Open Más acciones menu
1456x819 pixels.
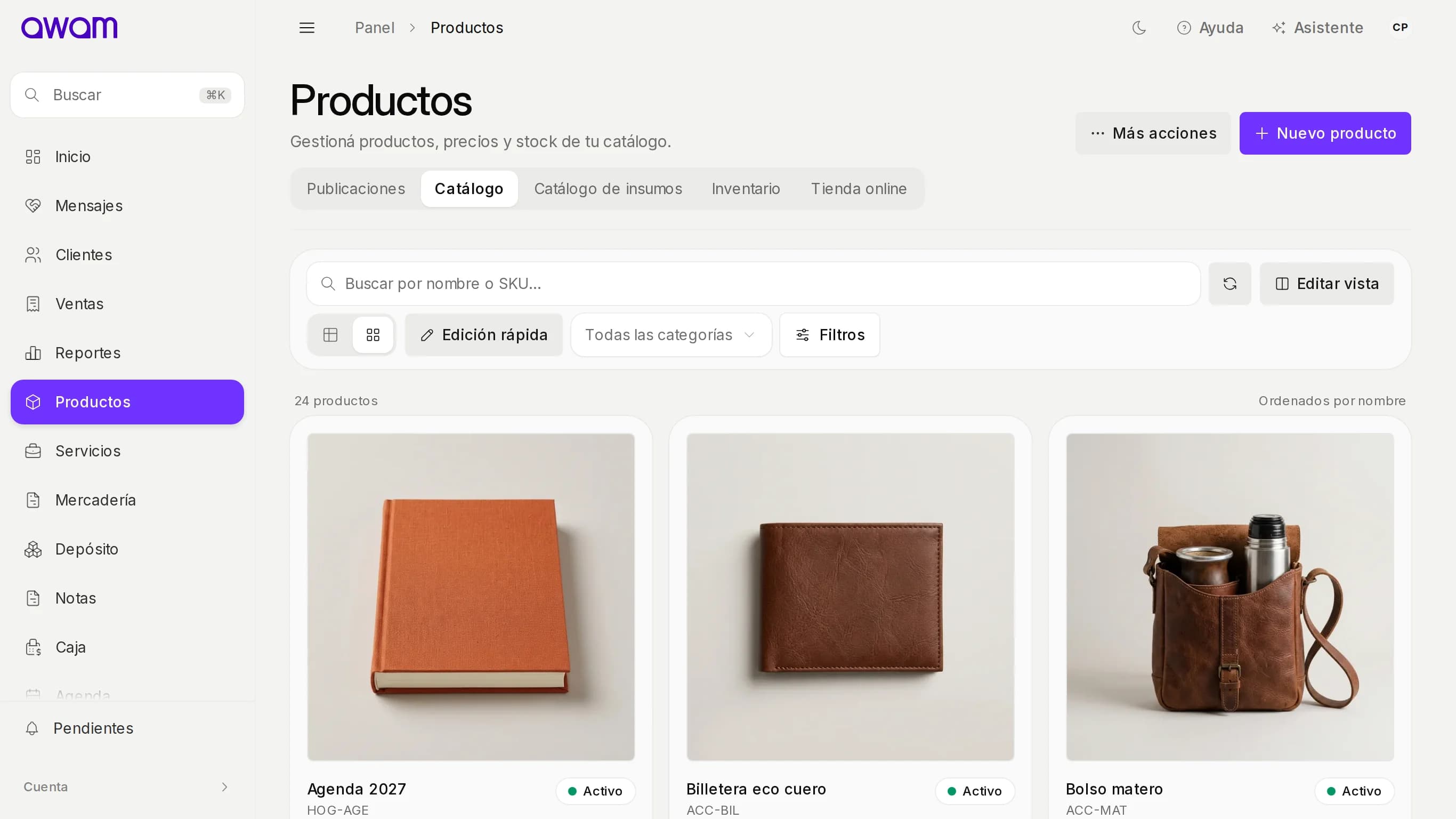tap(1152, 133)
